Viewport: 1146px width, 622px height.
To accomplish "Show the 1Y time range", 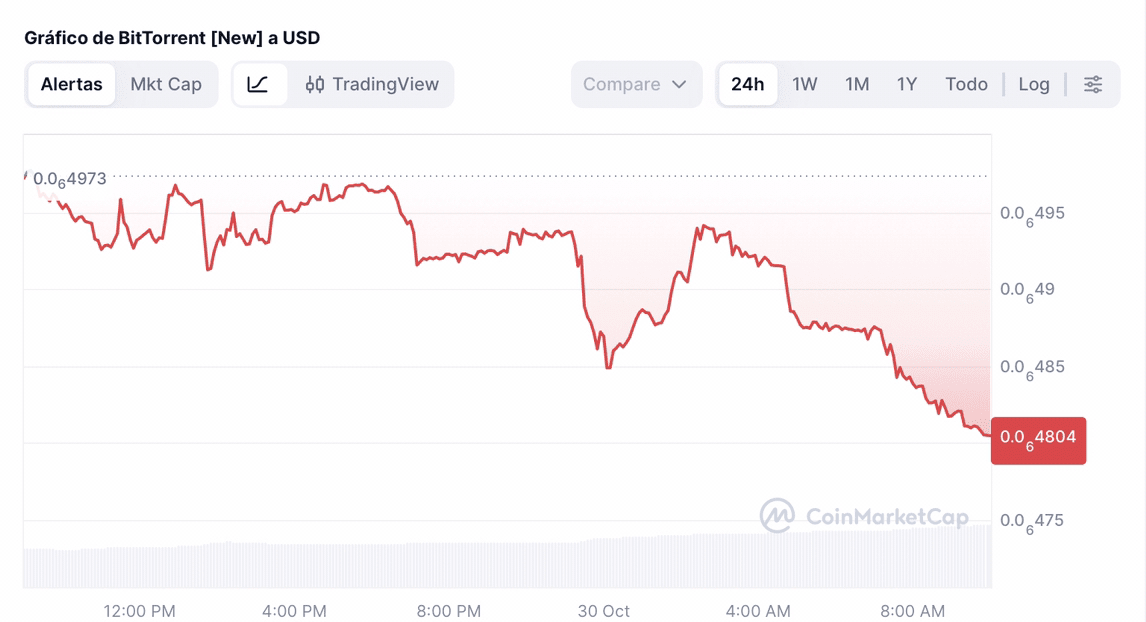I will point(907,84).
